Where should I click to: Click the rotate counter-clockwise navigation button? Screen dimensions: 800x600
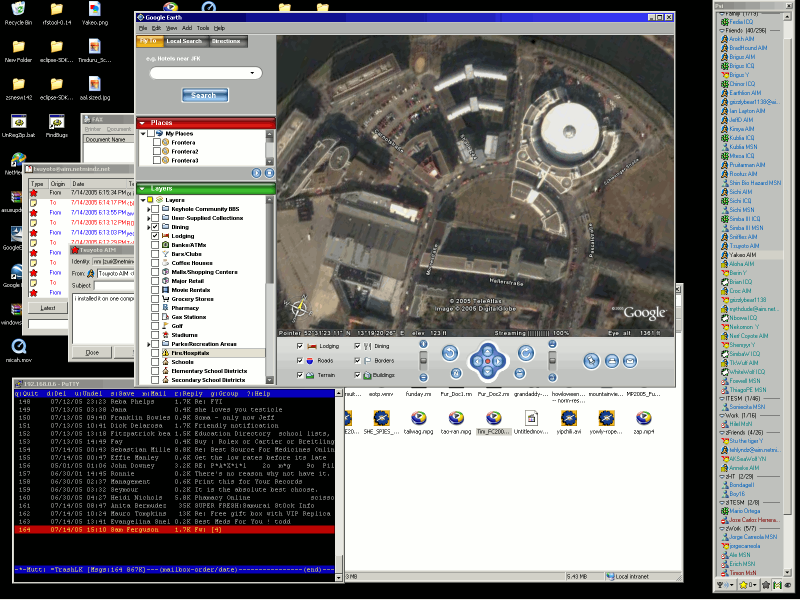tap(450, 352)
